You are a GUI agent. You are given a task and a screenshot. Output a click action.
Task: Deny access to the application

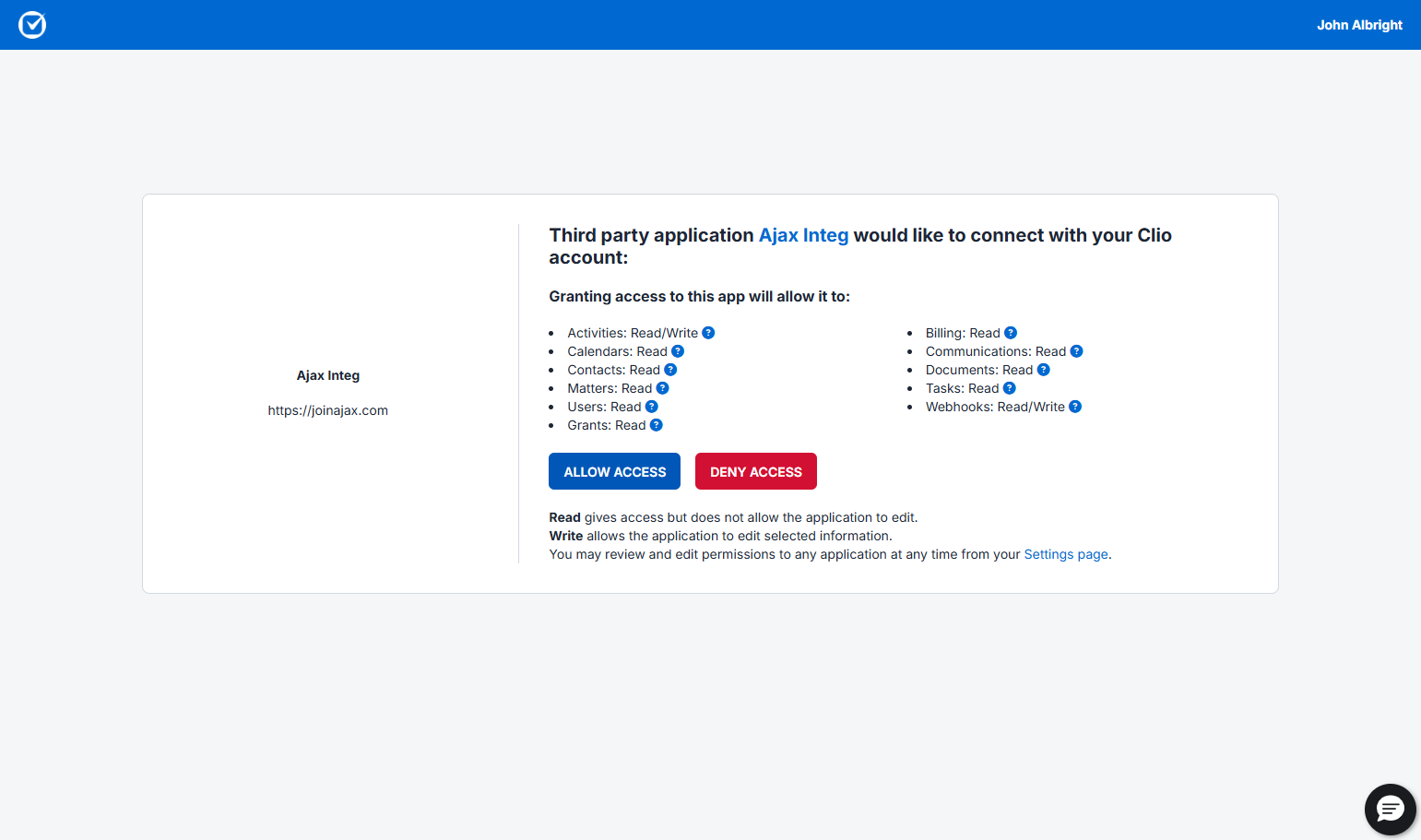pyautogui.click(x=756, y=471)
